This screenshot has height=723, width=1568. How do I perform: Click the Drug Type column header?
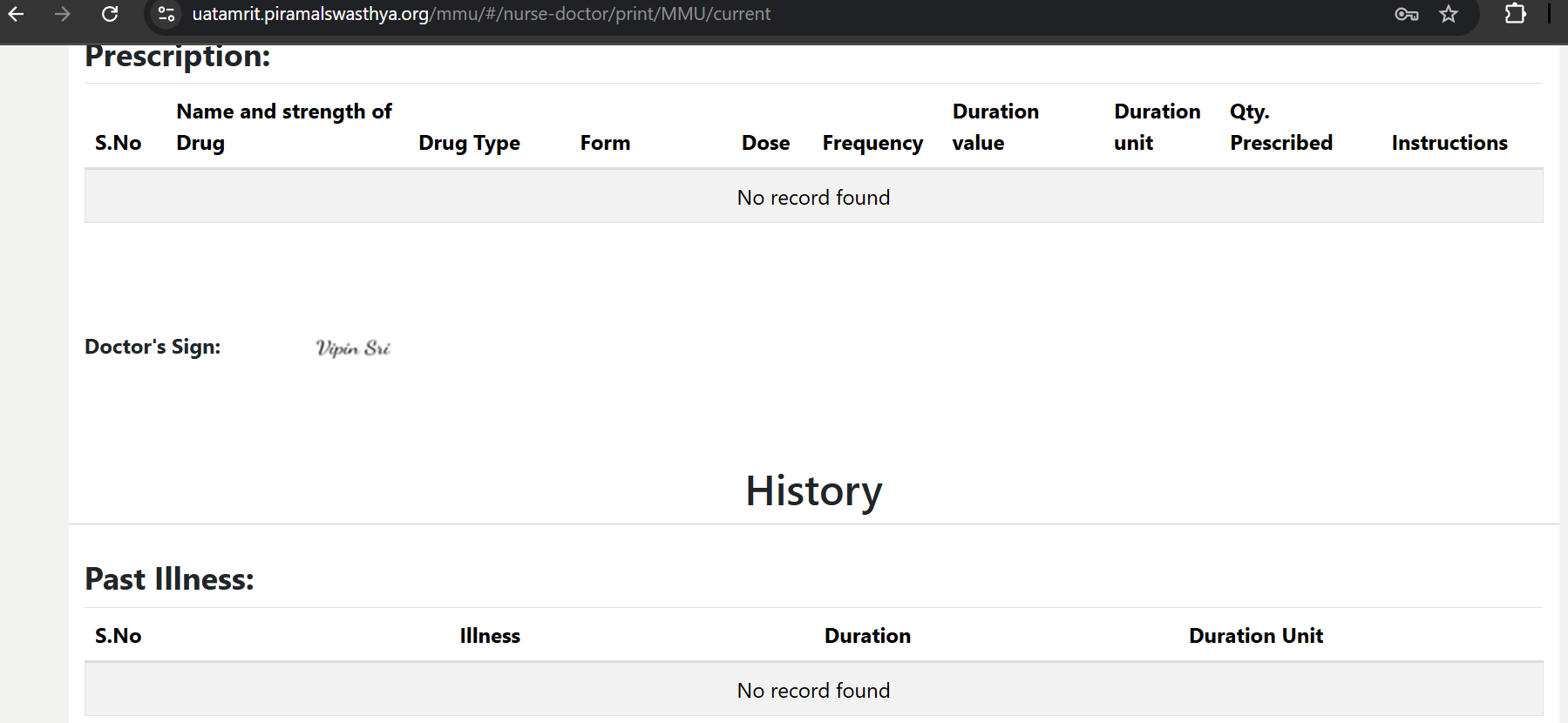point(469,143)
